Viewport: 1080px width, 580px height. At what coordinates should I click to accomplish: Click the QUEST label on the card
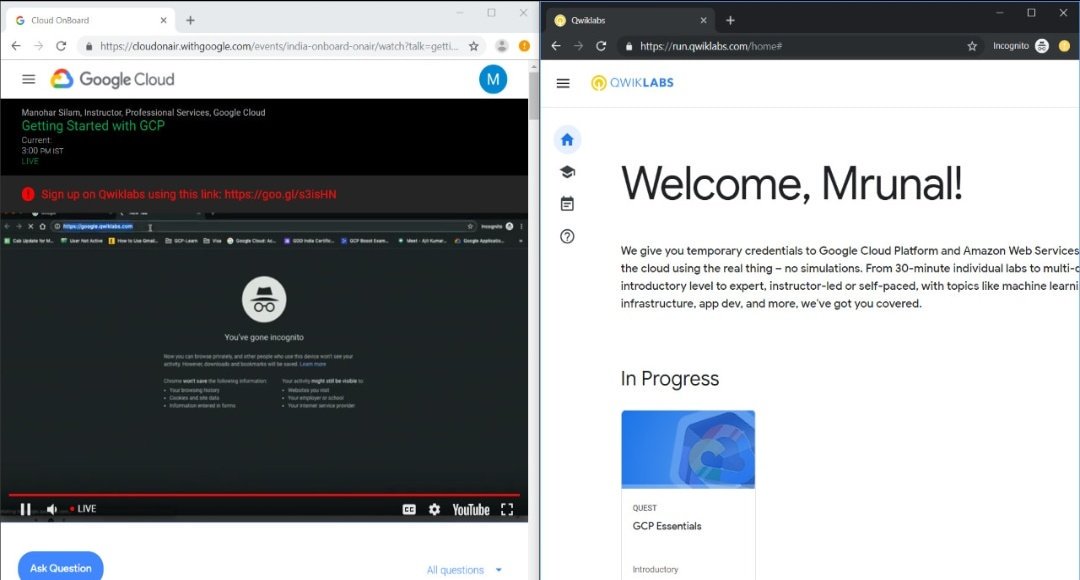click(645, 508)
